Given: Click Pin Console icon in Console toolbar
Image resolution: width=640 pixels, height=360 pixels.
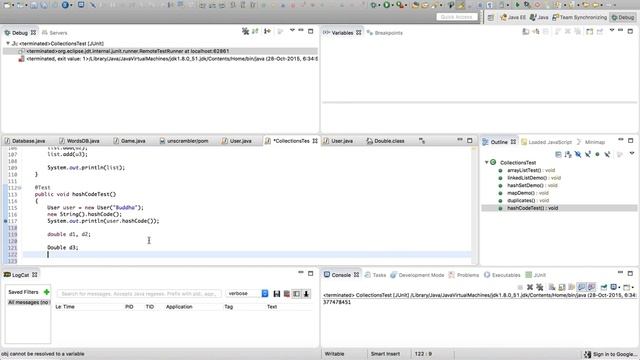Looking at the screenshot, I should (604, 287).
